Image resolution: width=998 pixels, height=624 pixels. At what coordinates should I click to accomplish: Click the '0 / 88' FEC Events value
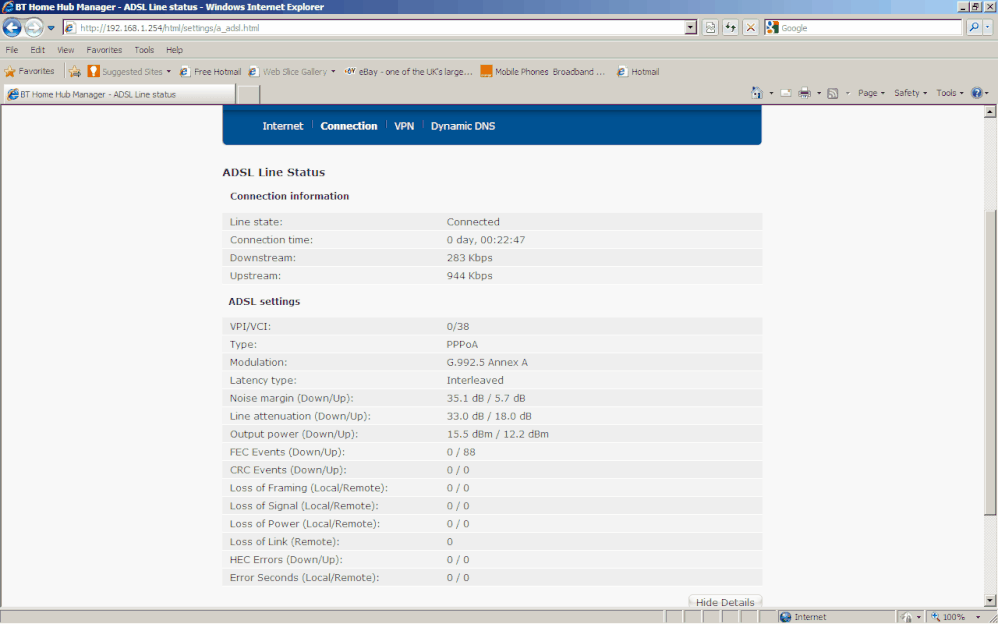point(461,452)
